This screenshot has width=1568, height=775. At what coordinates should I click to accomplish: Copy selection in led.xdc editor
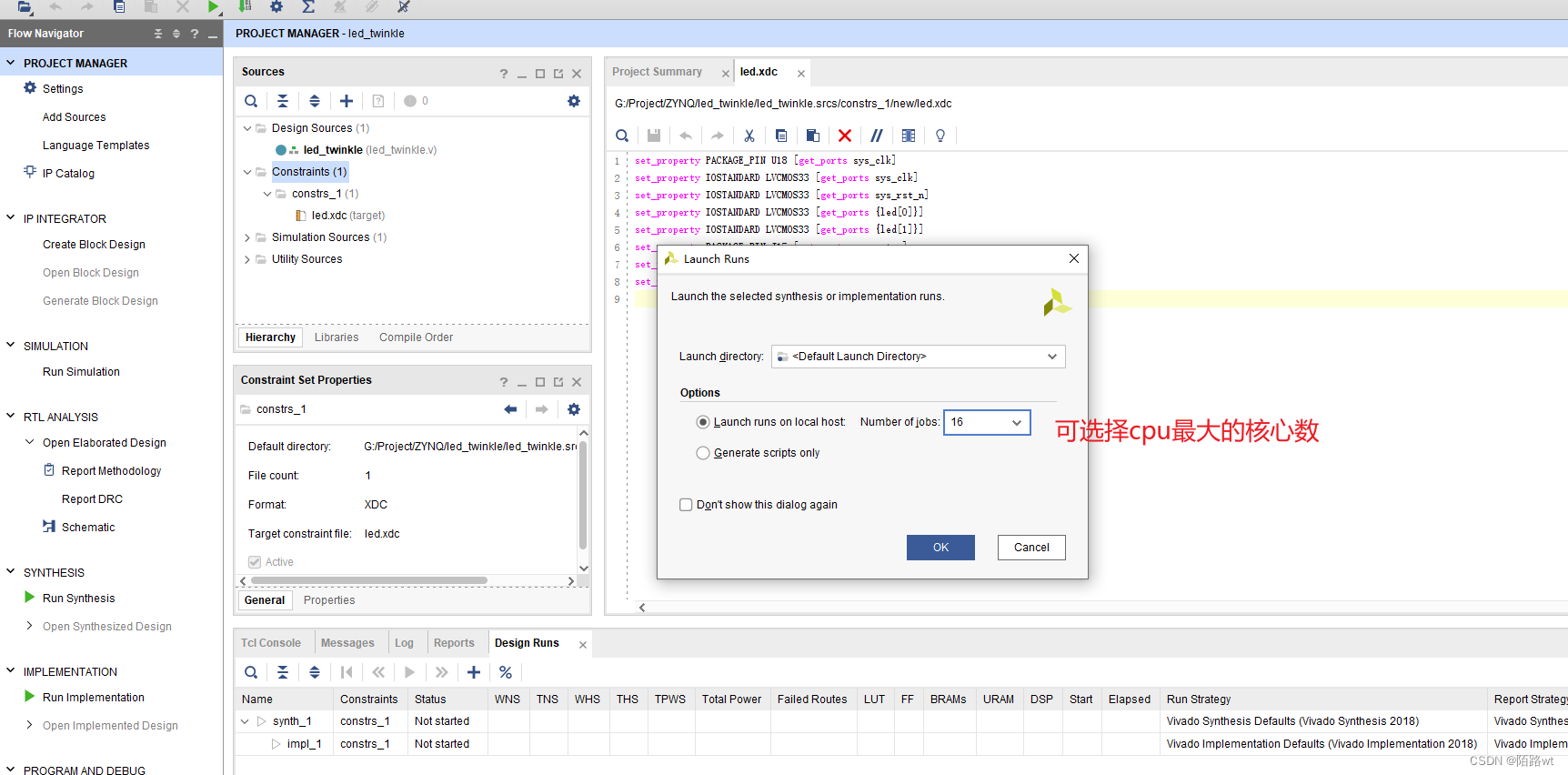pyautogui.click(x=781, y=136)
